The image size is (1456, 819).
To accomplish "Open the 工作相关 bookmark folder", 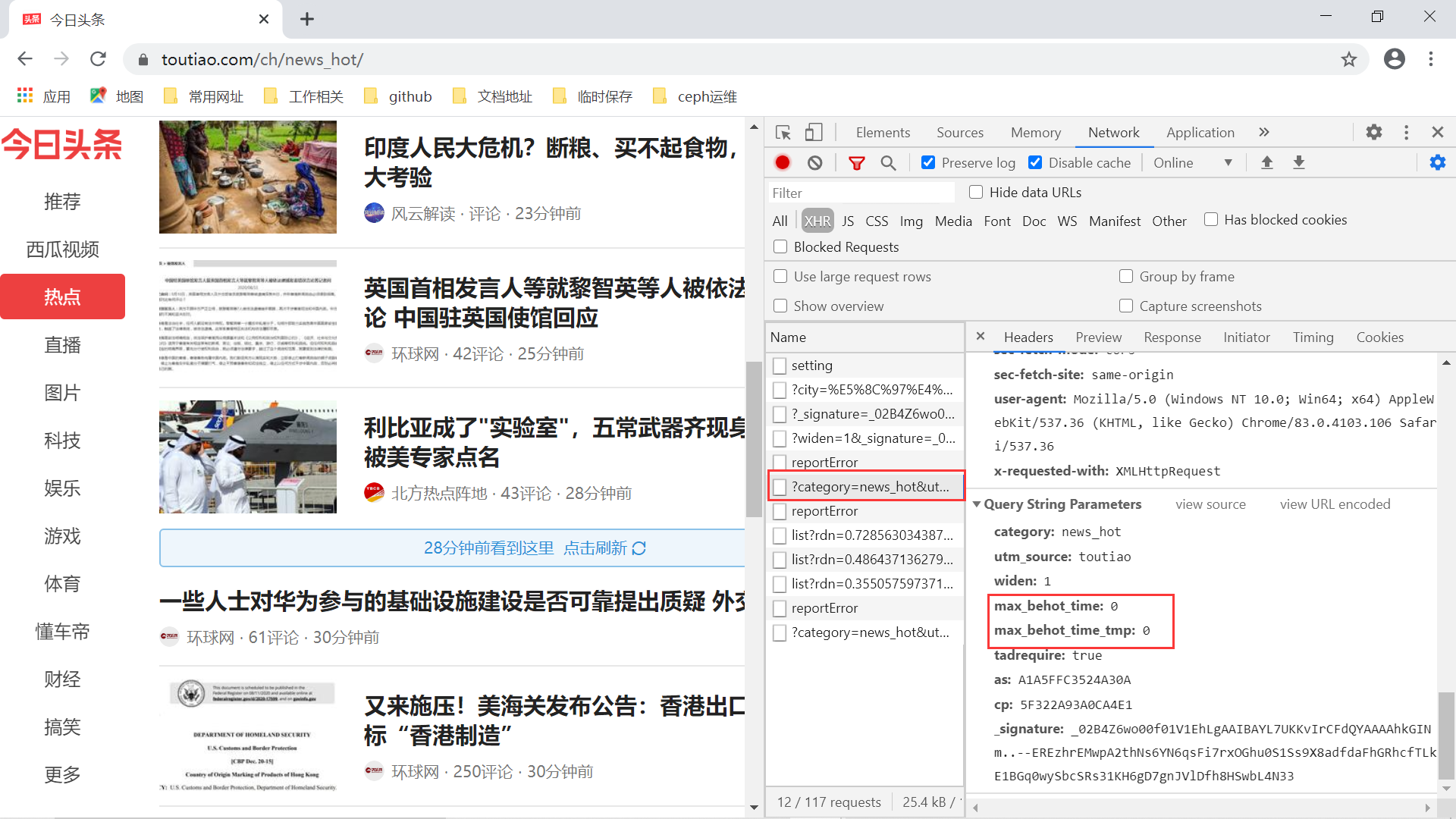I will [x=304, y=96].
